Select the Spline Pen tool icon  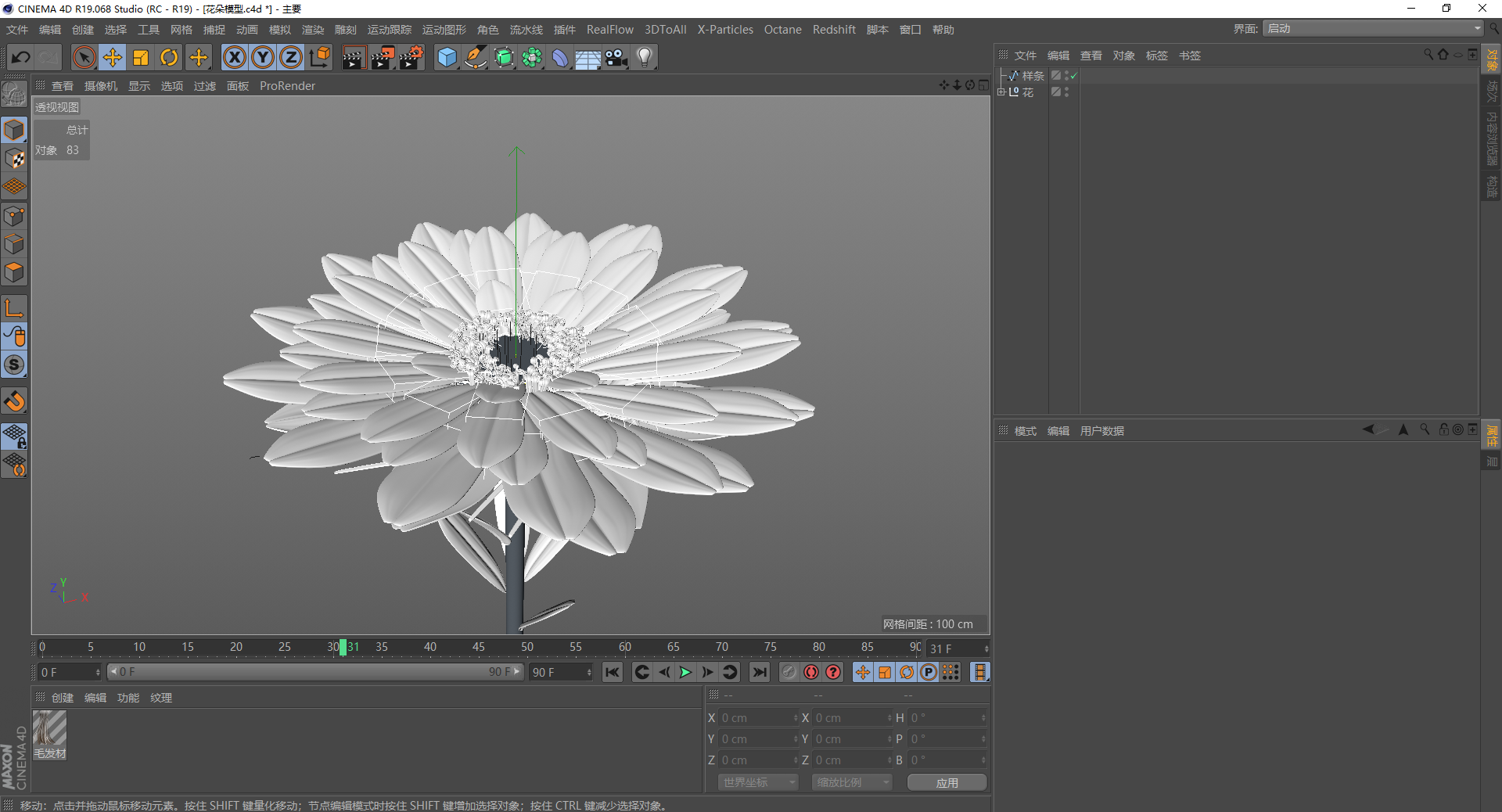(476, 57)
